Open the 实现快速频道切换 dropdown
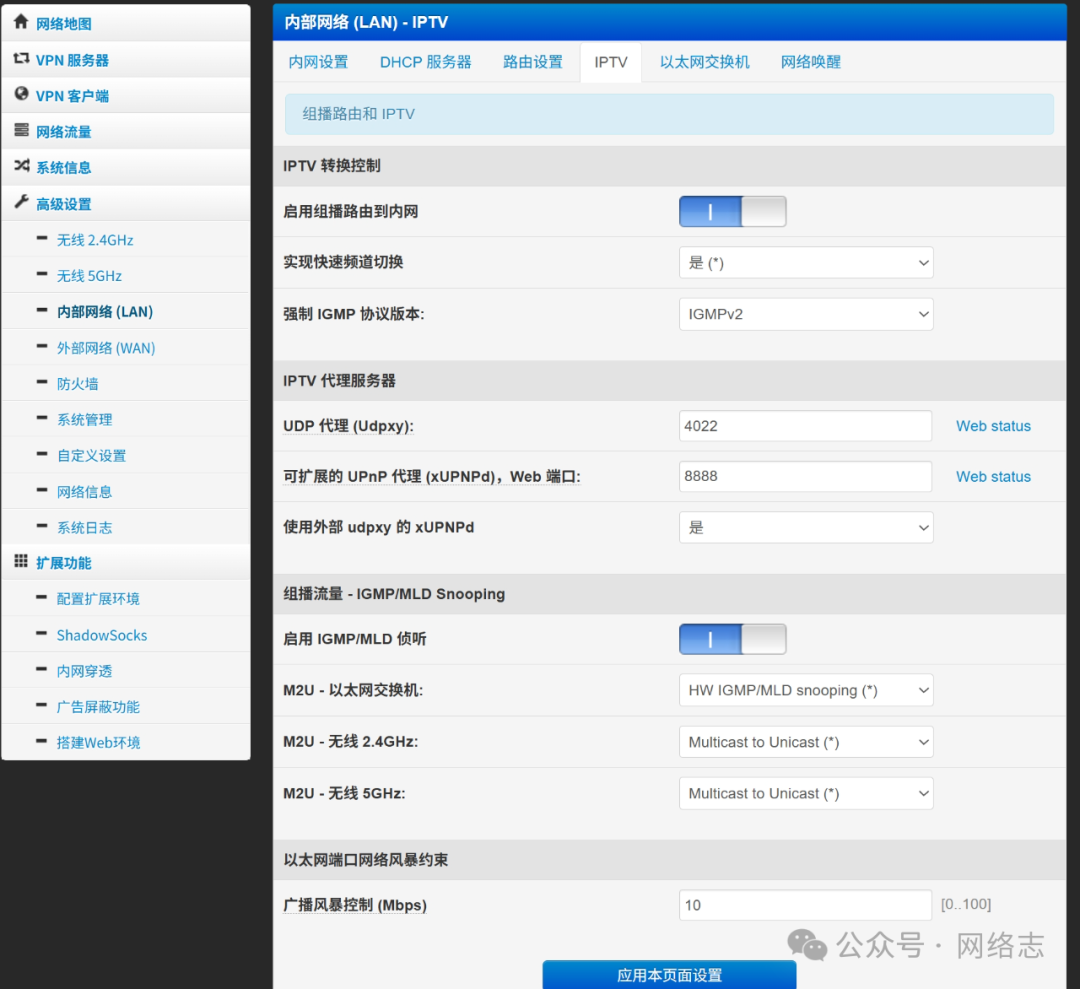Screen dimensions: 1080x989 (x=805, y=263)
